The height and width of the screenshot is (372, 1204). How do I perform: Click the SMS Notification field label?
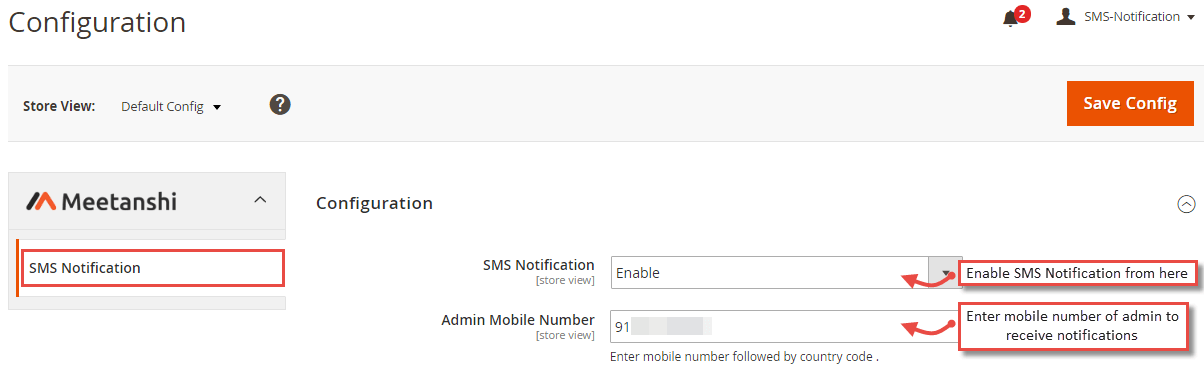[539, 265]
